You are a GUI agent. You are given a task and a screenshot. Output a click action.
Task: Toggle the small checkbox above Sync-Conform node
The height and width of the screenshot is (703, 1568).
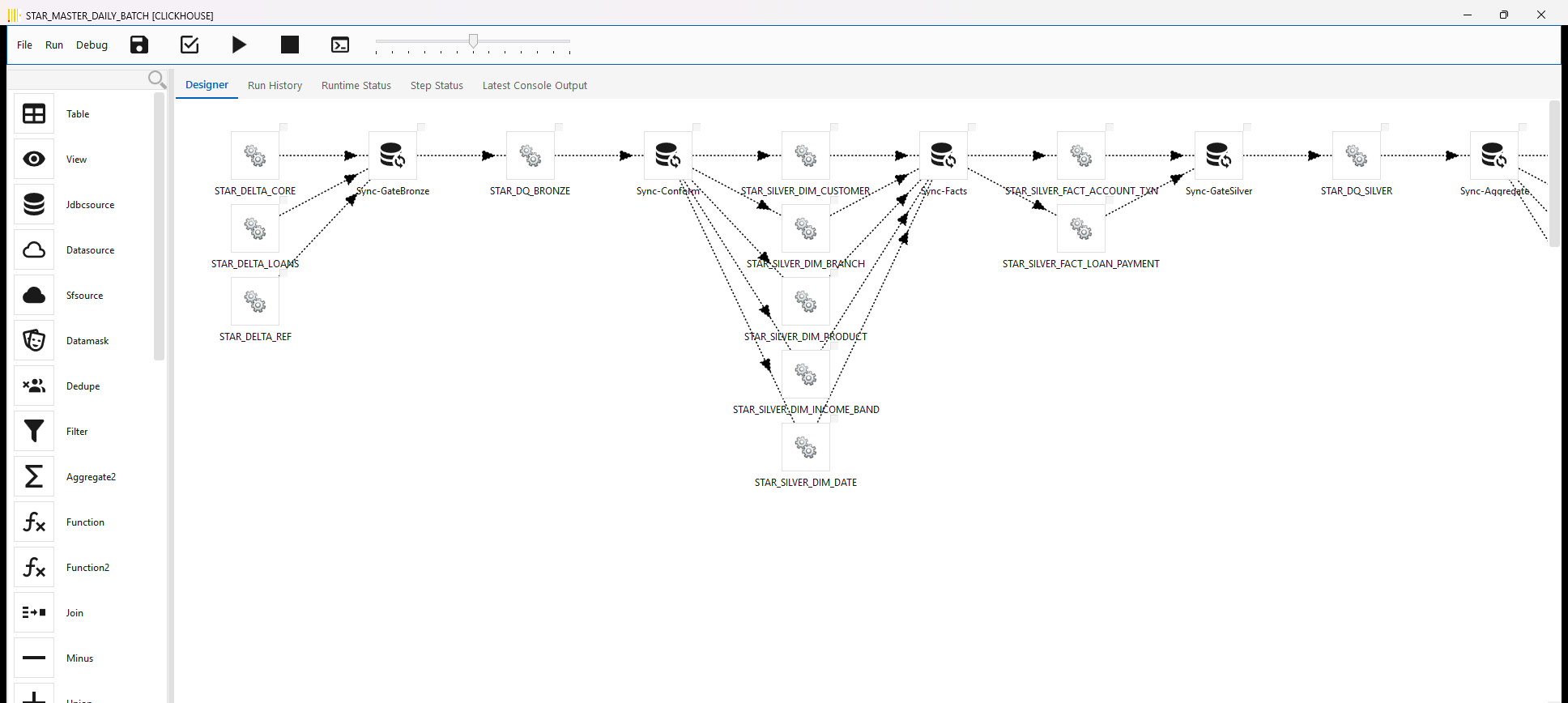point(697,127)
